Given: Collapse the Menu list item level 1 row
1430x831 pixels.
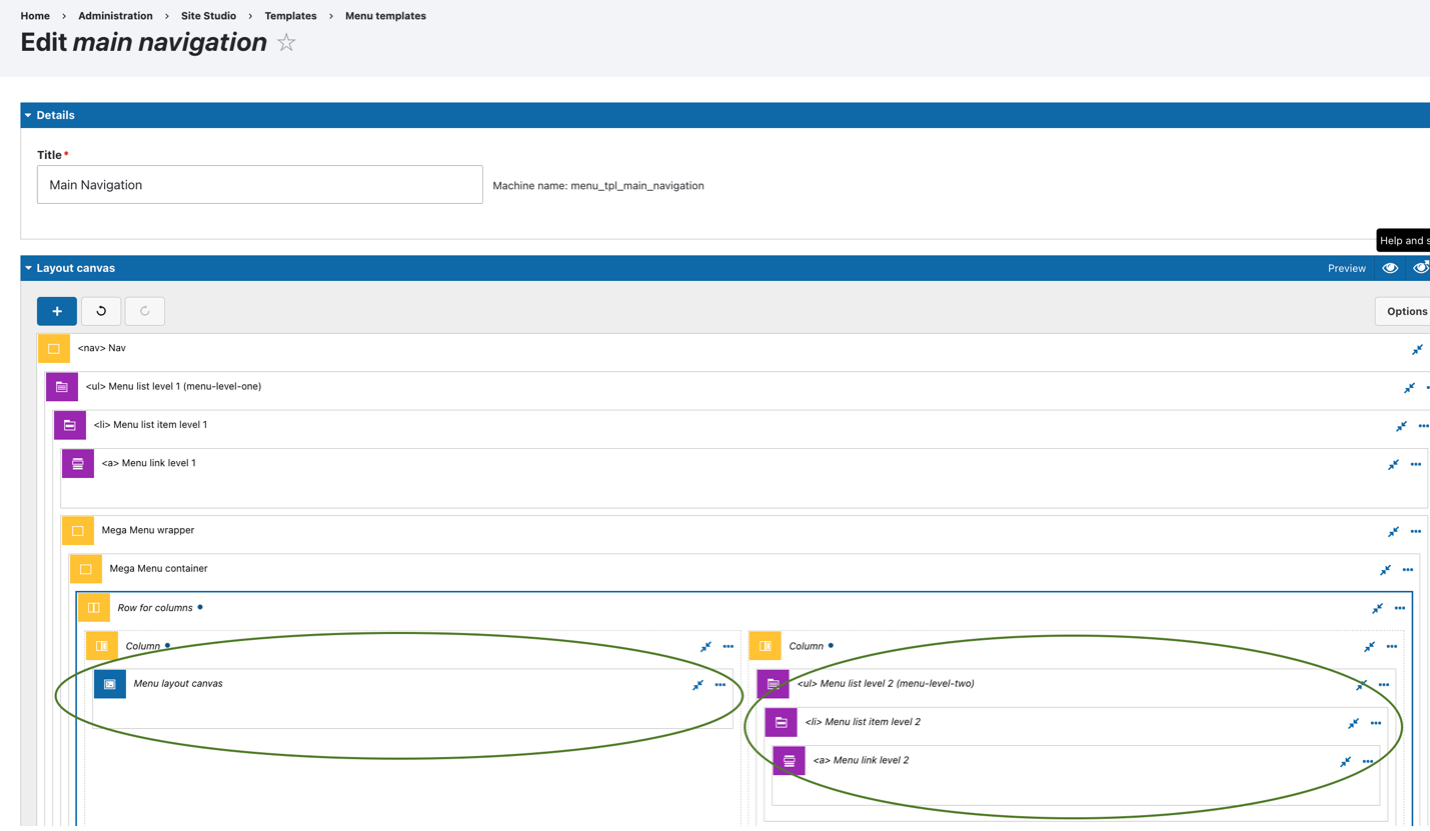Looking at the screenshot, I should tap(1401, 426).
